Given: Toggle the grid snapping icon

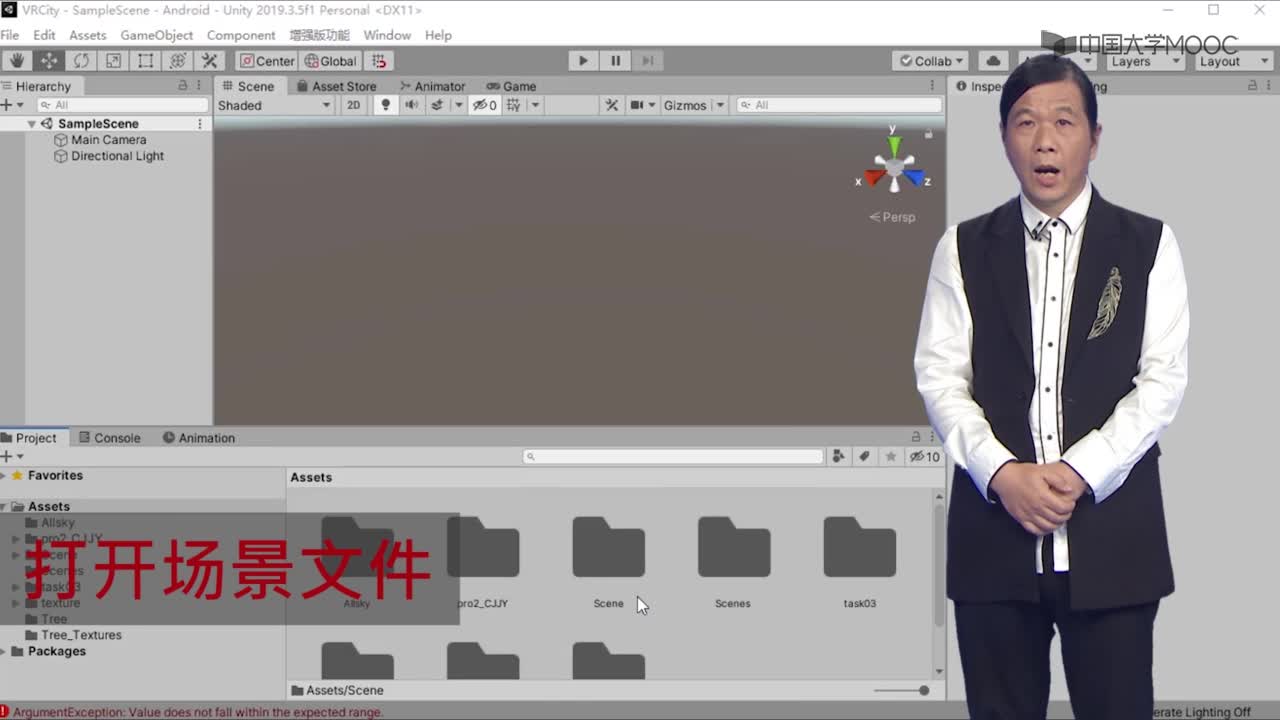Looking at the screenshot, I should pyautogui.click(x=379, y=61).
